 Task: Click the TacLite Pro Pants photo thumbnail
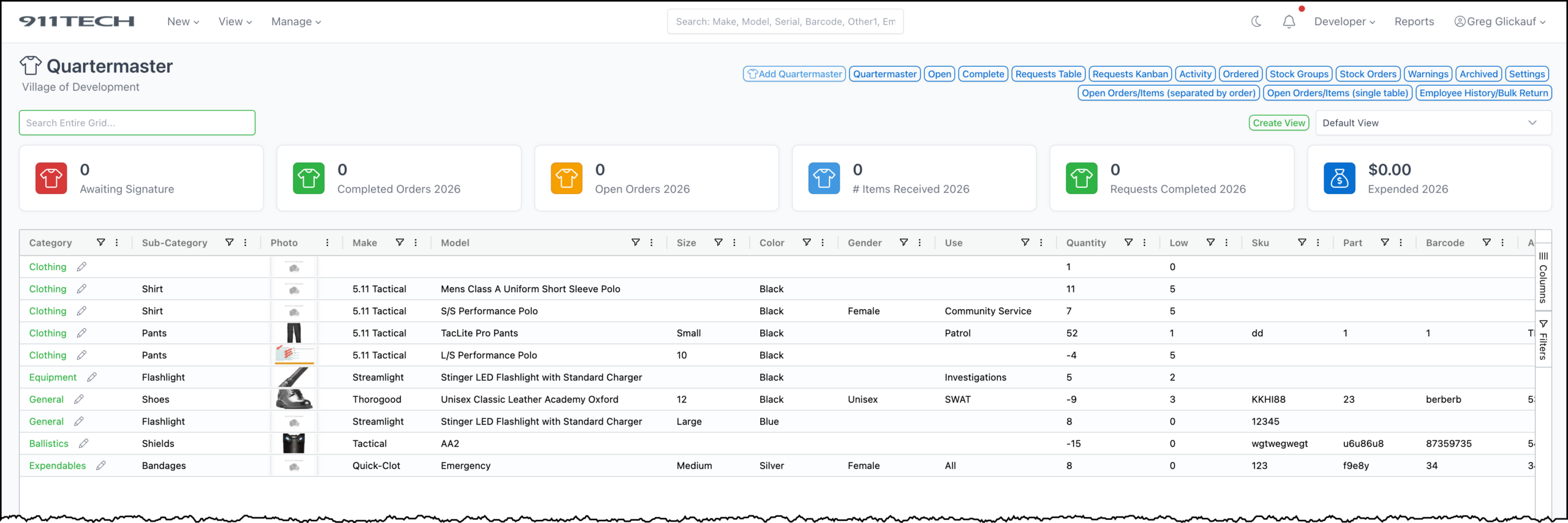click(294, 333)
